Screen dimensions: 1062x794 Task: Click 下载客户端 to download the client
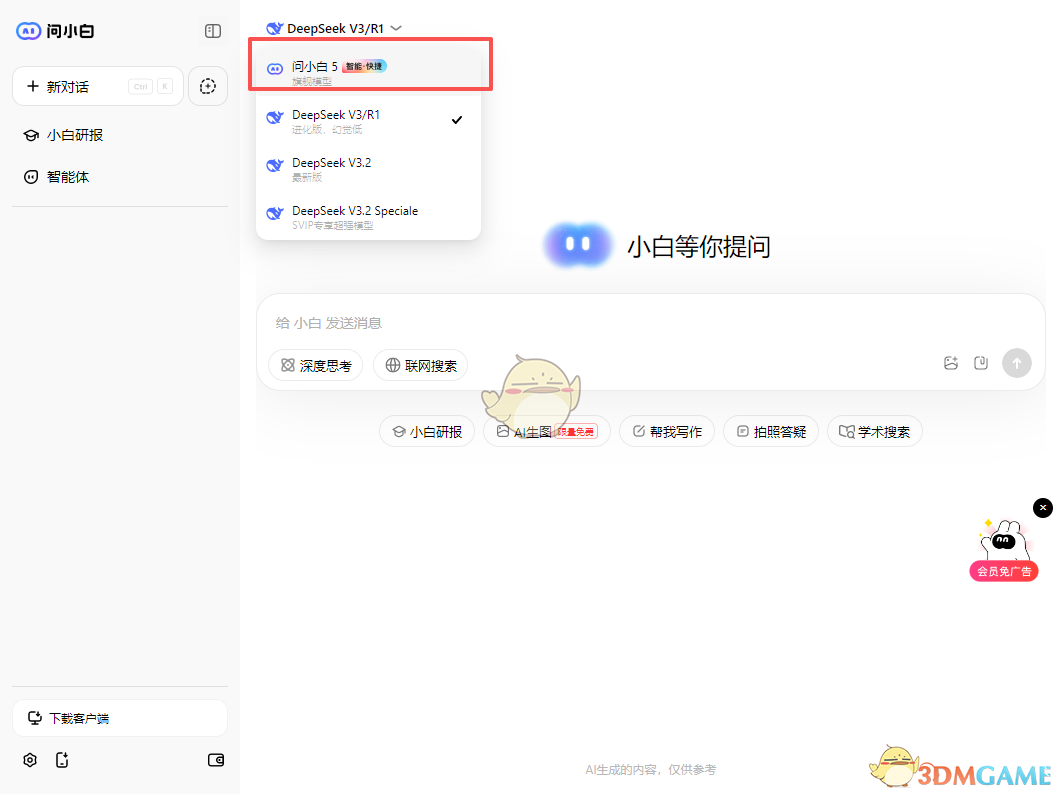(x=120, y=718)
